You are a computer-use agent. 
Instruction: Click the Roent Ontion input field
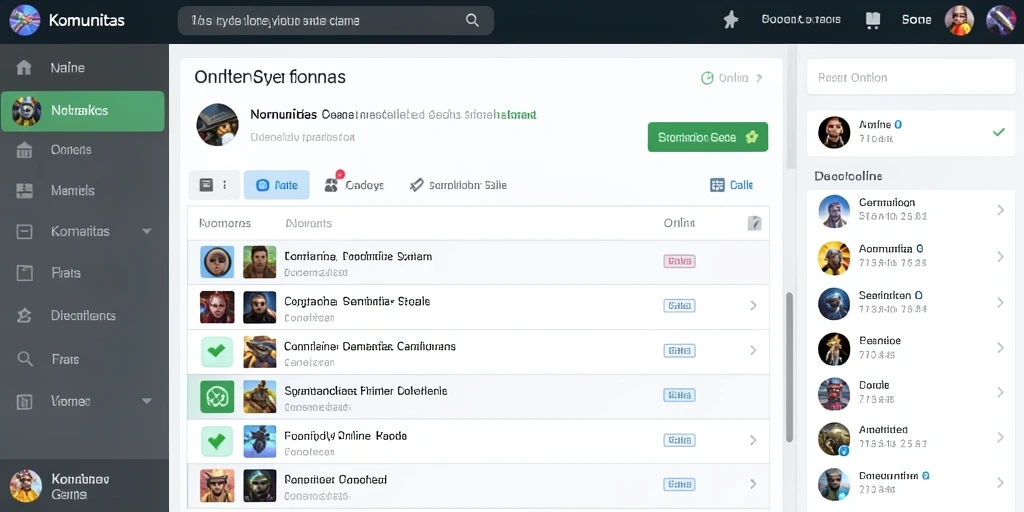click(911, 77)
